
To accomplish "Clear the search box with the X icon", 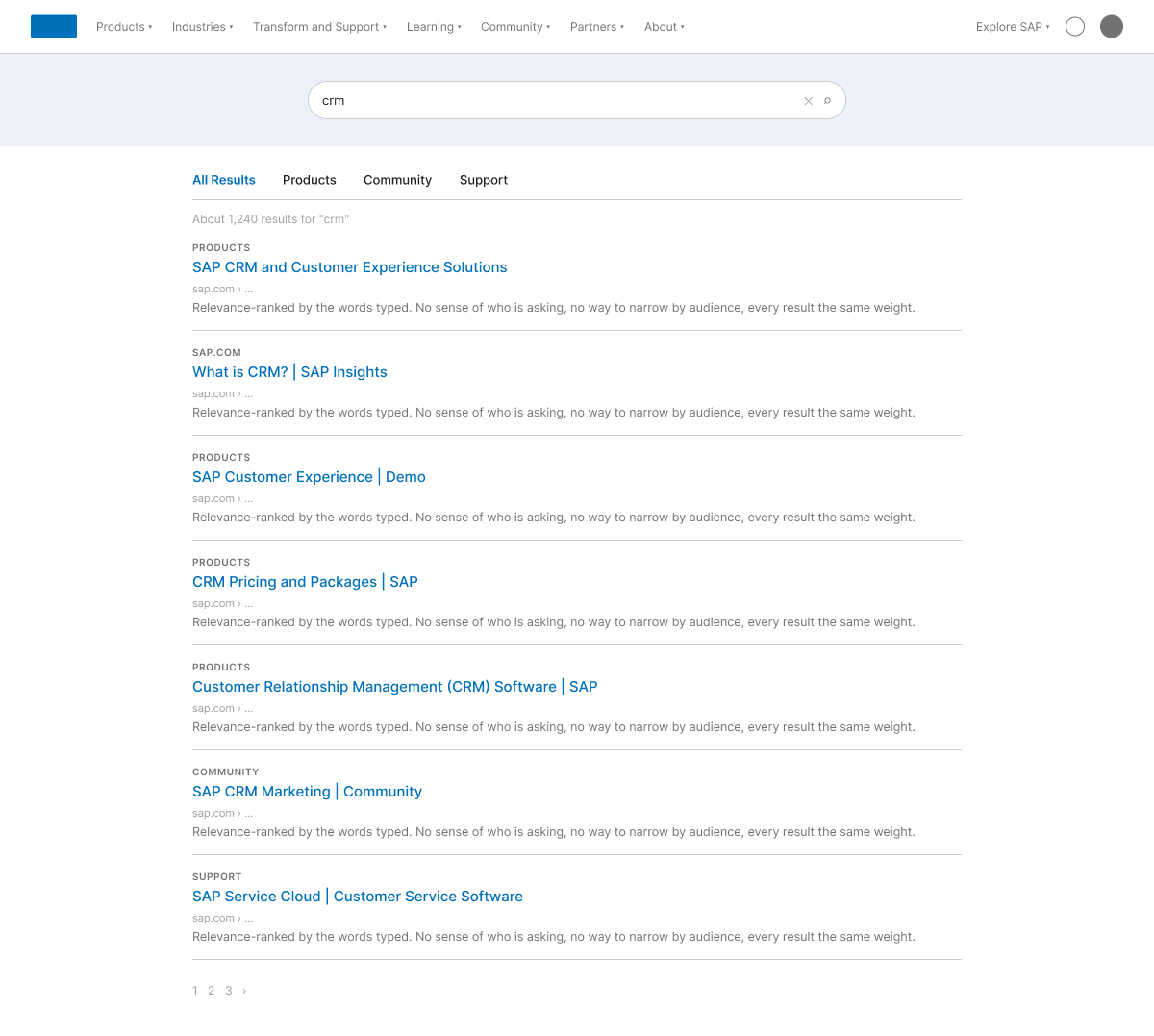I will pos(809,101).
